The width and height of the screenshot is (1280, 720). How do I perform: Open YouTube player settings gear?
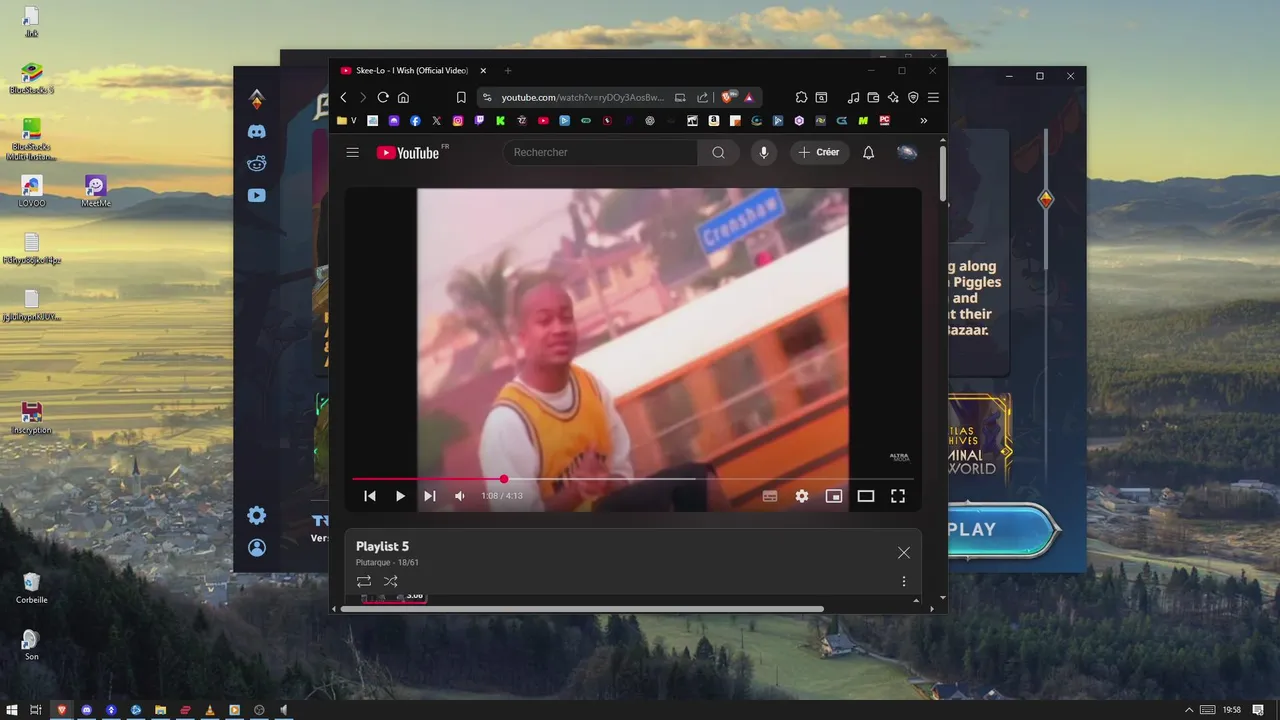(802, 496)
